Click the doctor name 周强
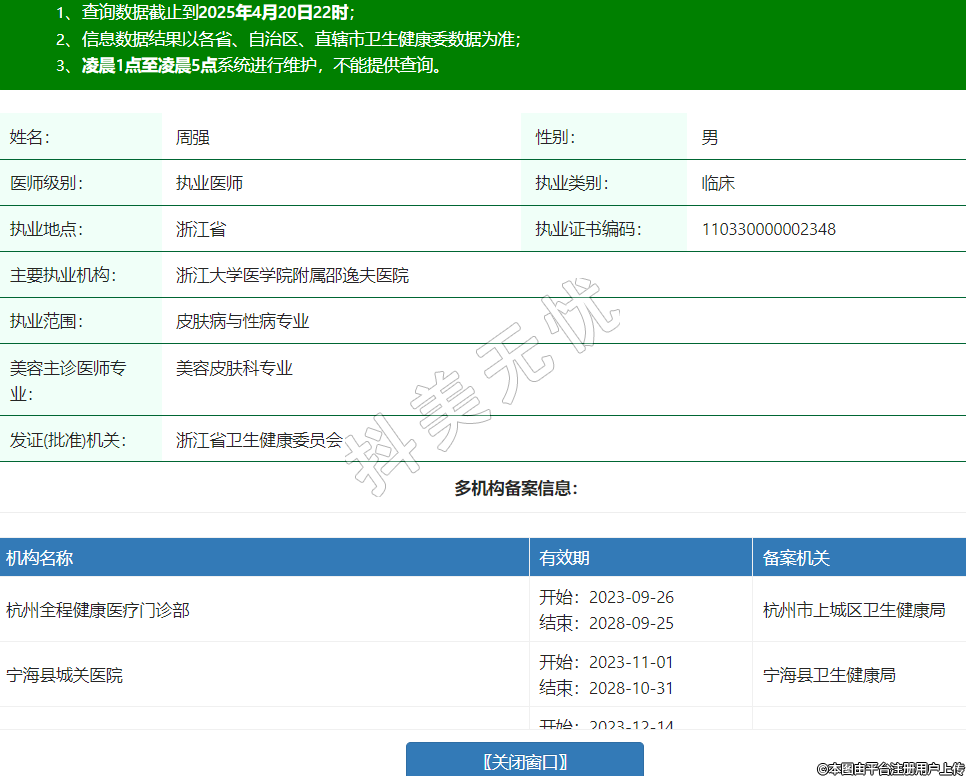The width and height of the screenshot is (966, 776). [x=193, y=137]
